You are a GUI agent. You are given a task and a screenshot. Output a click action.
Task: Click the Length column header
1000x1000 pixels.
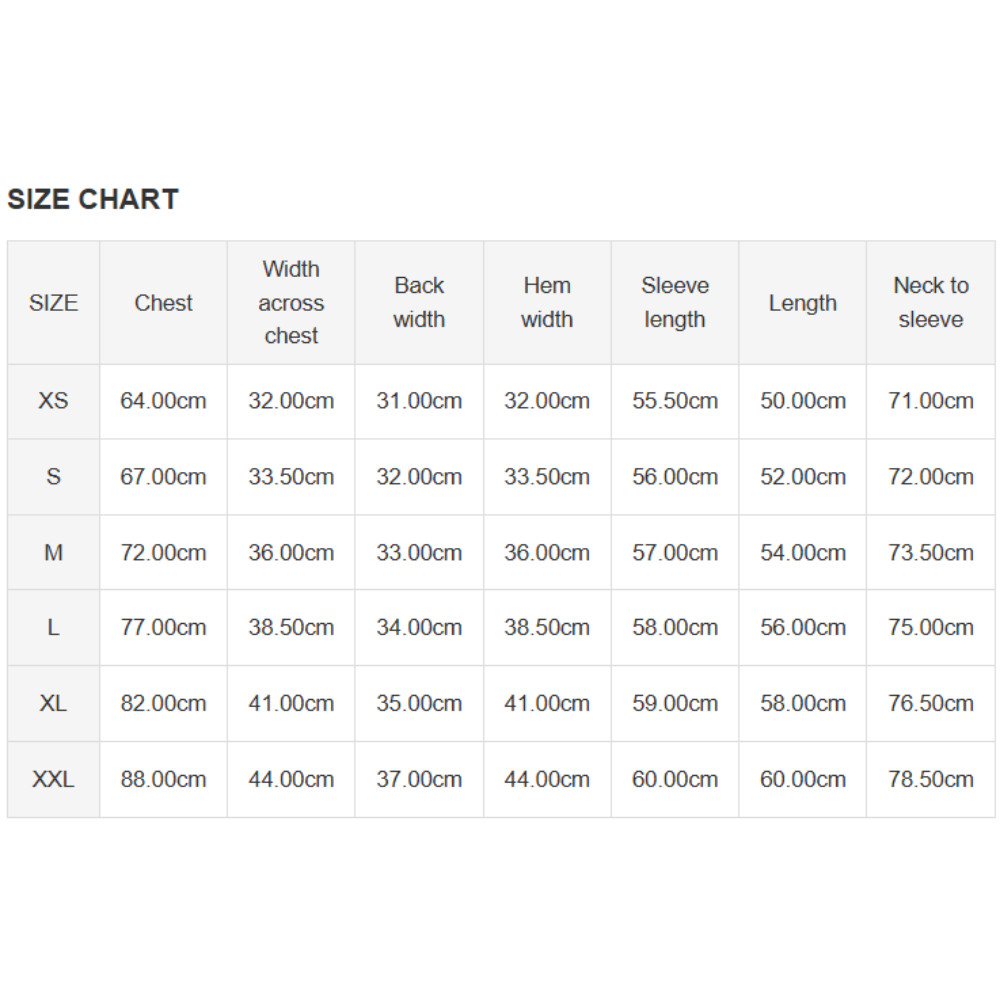pos(802,303)
